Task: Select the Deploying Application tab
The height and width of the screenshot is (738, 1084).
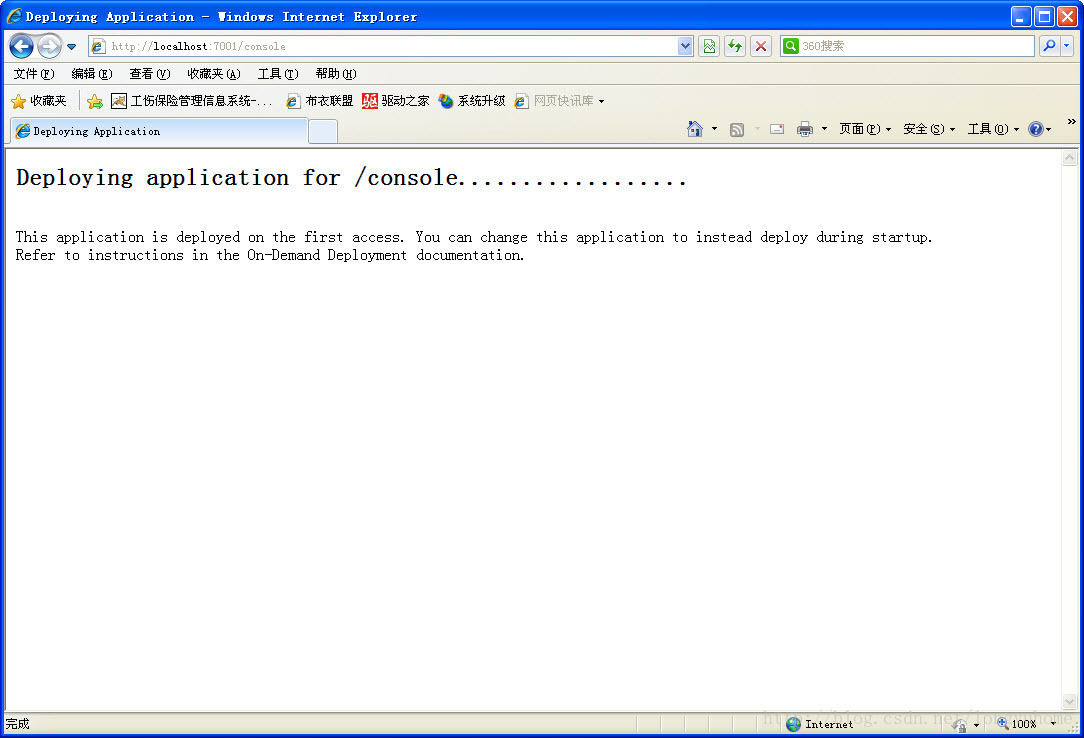Action: coord(158,131)
